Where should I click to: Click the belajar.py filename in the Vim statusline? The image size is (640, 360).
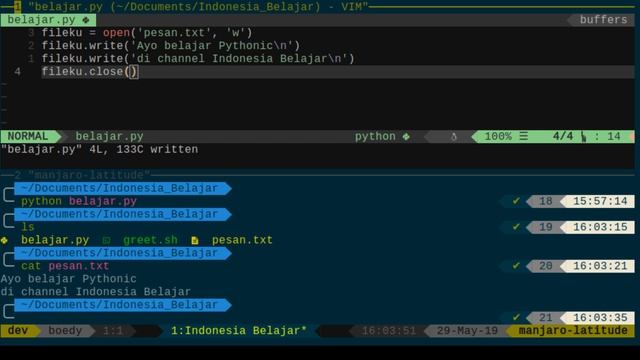pyautogui.click(x=109, y=136)
